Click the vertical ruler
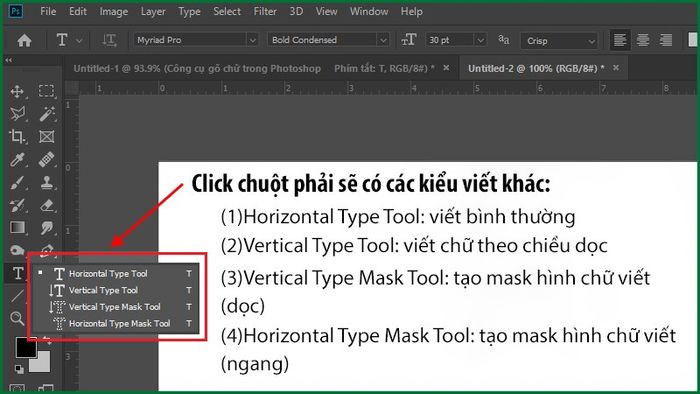The image size is (700, 394). [x=71, y=244]
